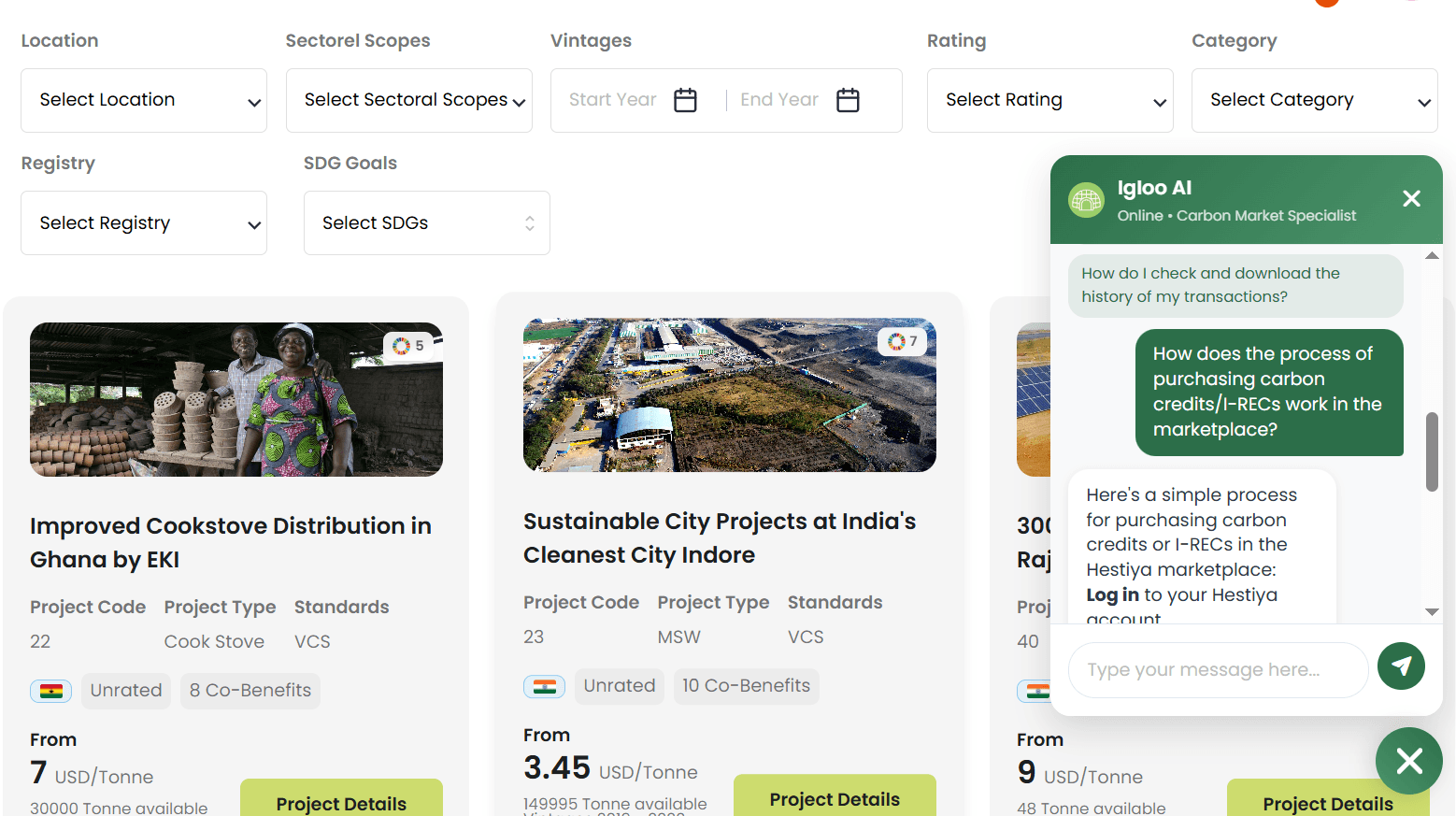Image resolution: width=1456 pixels, height=816 pixels.
Task: Click the send message icon in Igloo AI chat
Action: click(x=1401, y=666)
